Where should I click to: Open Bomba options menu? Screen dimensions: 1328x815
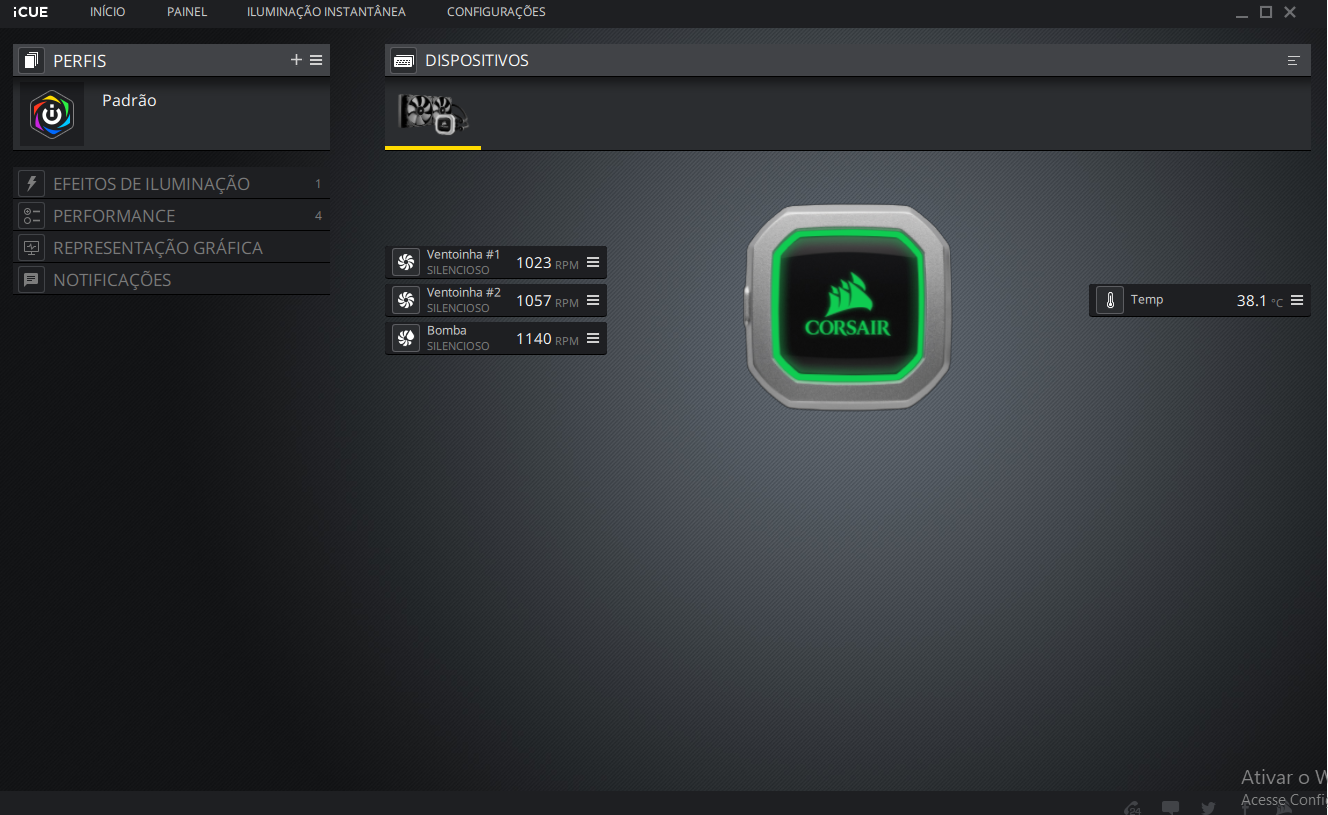point(593,338)
